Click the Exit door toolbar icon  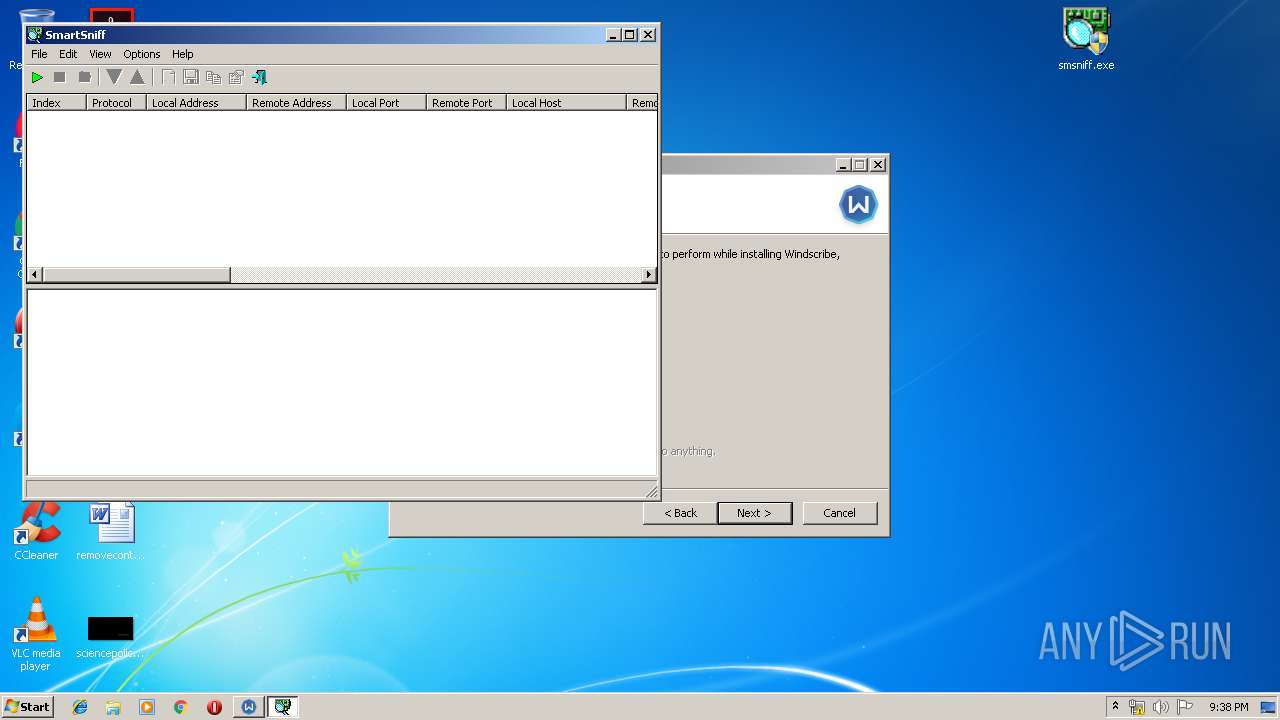259,77
